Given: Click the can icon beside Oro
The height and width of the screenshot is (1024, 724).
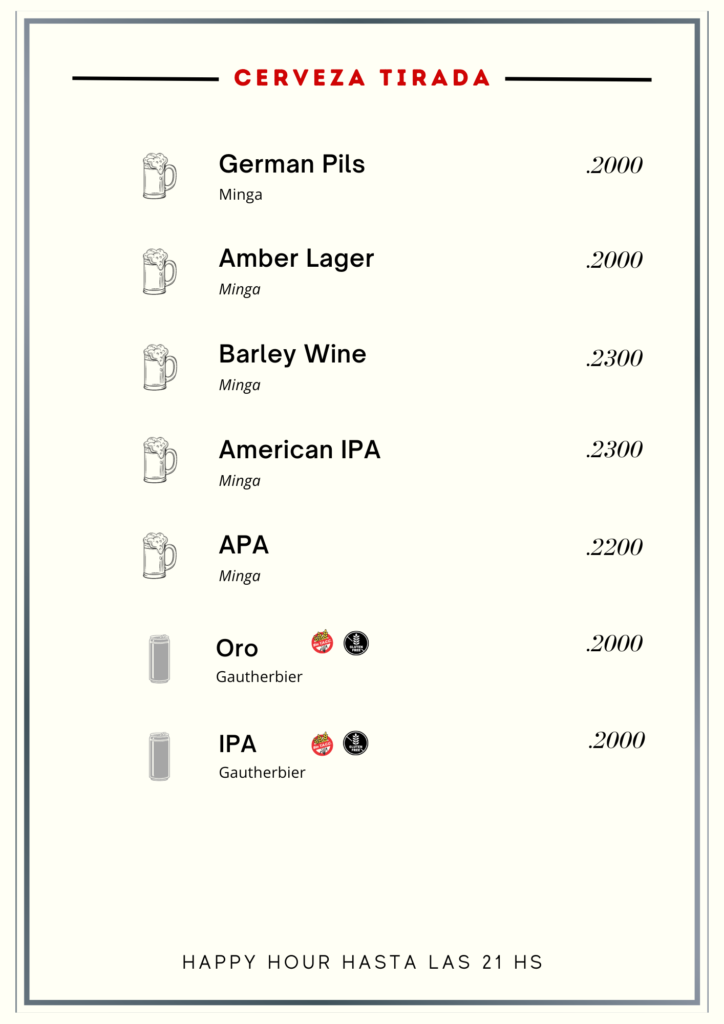Looking at the screenshot, I should click(x=159, y=658).
